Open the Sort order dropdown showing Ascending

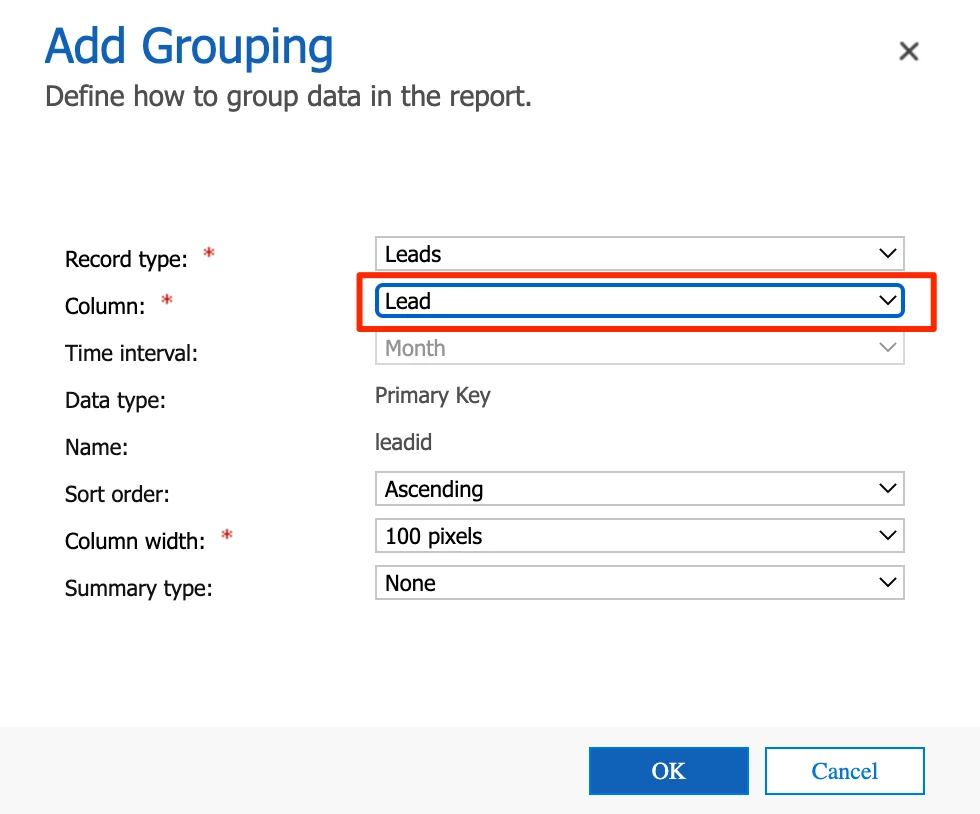coord(639,489)
